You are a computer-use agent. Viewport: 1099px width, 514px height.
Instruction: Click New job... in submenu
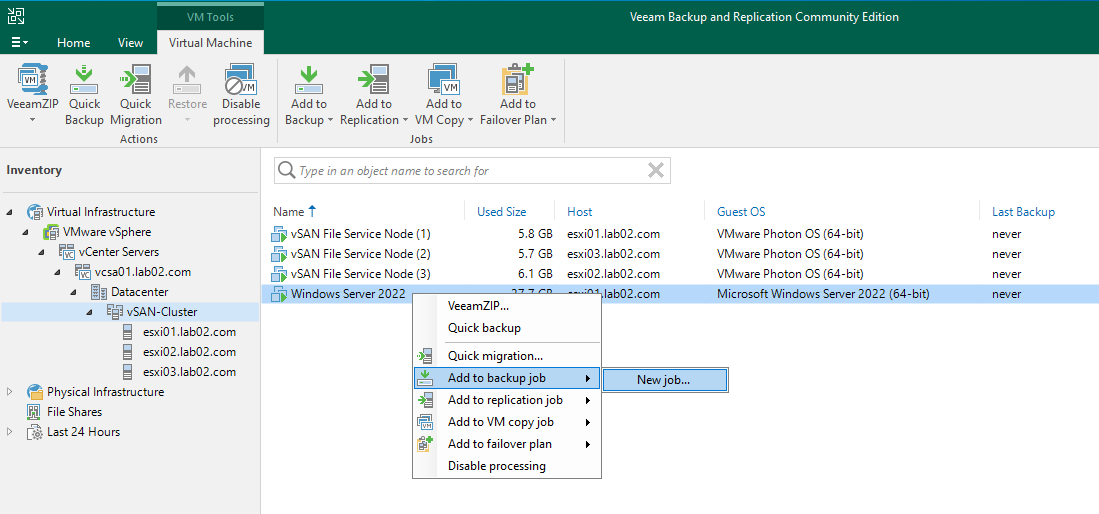(x=664, y=380)
